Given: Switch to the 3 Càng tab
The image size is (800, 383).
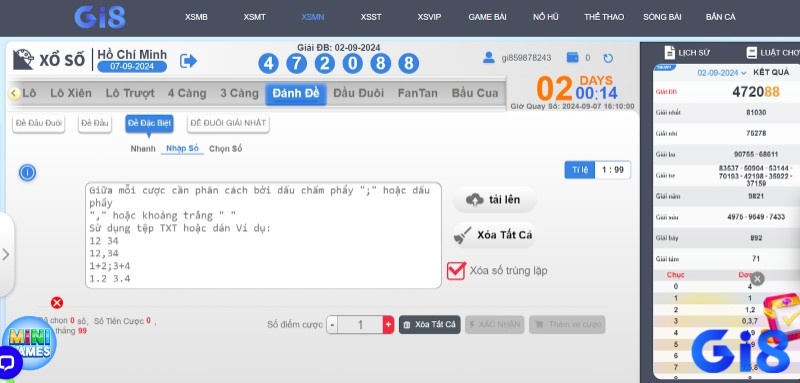Looking at the screenshot, I should point(239,93).
